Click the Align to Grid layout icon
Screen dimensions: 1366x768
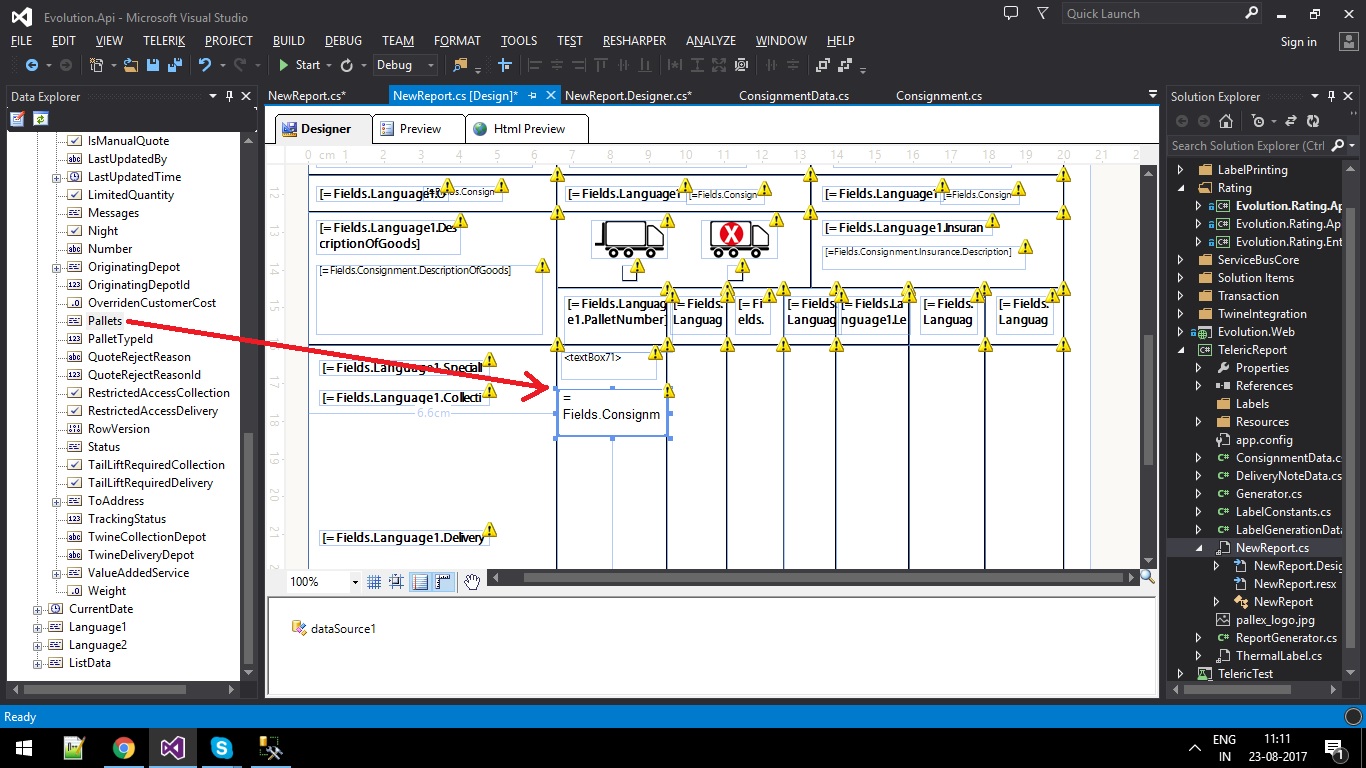(x=505, y=65)
